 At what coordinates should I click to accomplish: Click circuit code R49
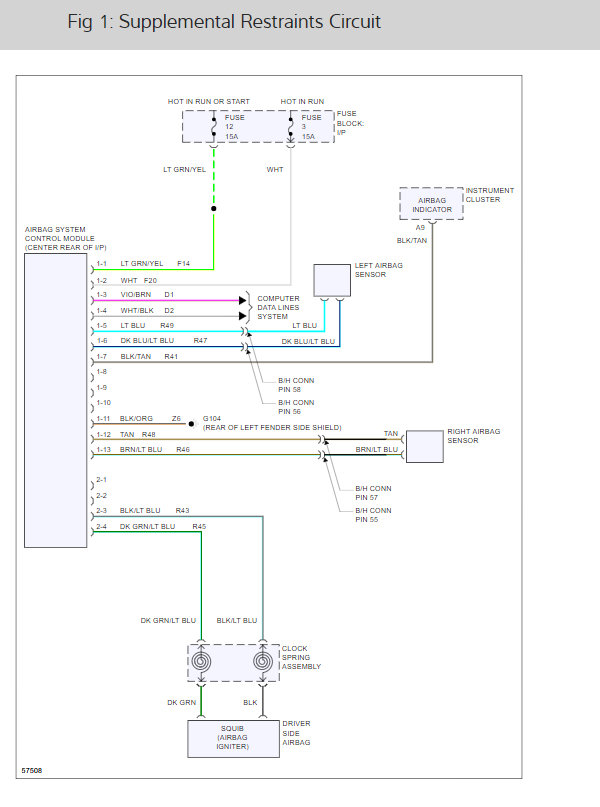click(167, 325)
